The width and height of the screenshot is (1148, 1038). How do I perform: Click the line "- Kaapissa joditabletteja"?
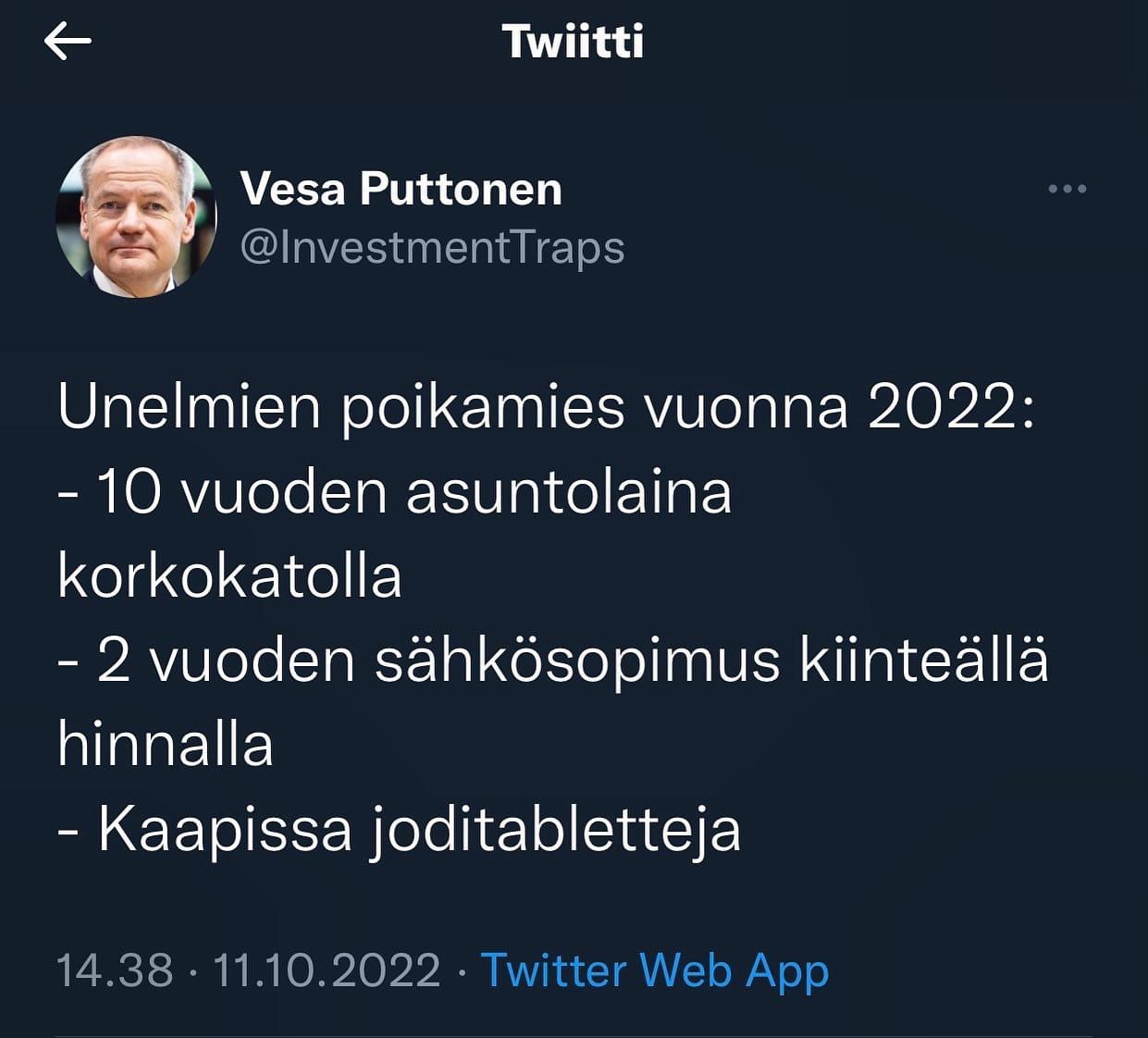point(400,830)
